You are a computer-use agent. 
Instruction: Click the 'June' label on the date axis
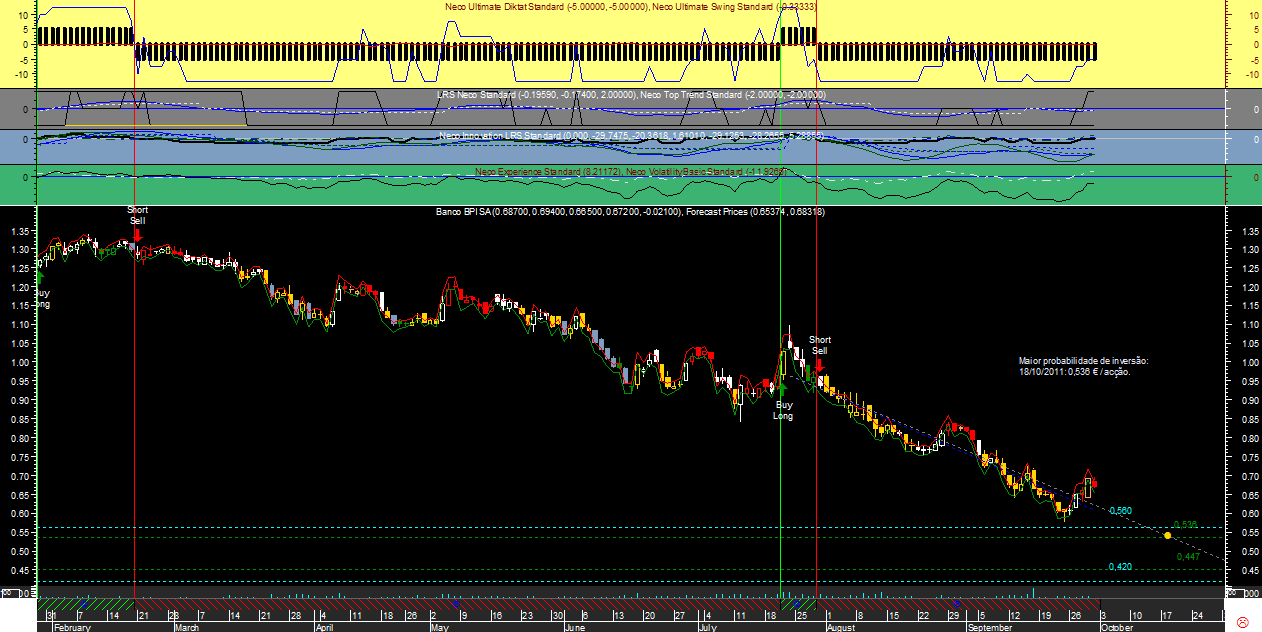tap(575, 627)
